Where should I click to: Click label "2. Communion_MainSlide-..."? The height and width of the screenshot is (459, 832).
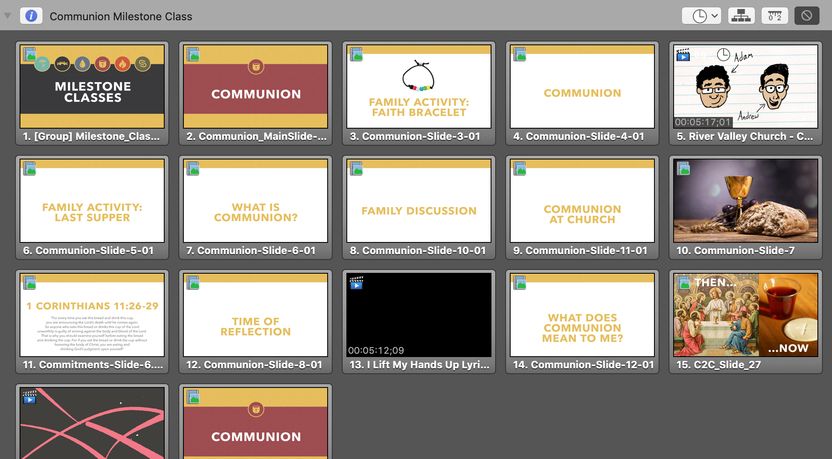(x=256, y=136)
